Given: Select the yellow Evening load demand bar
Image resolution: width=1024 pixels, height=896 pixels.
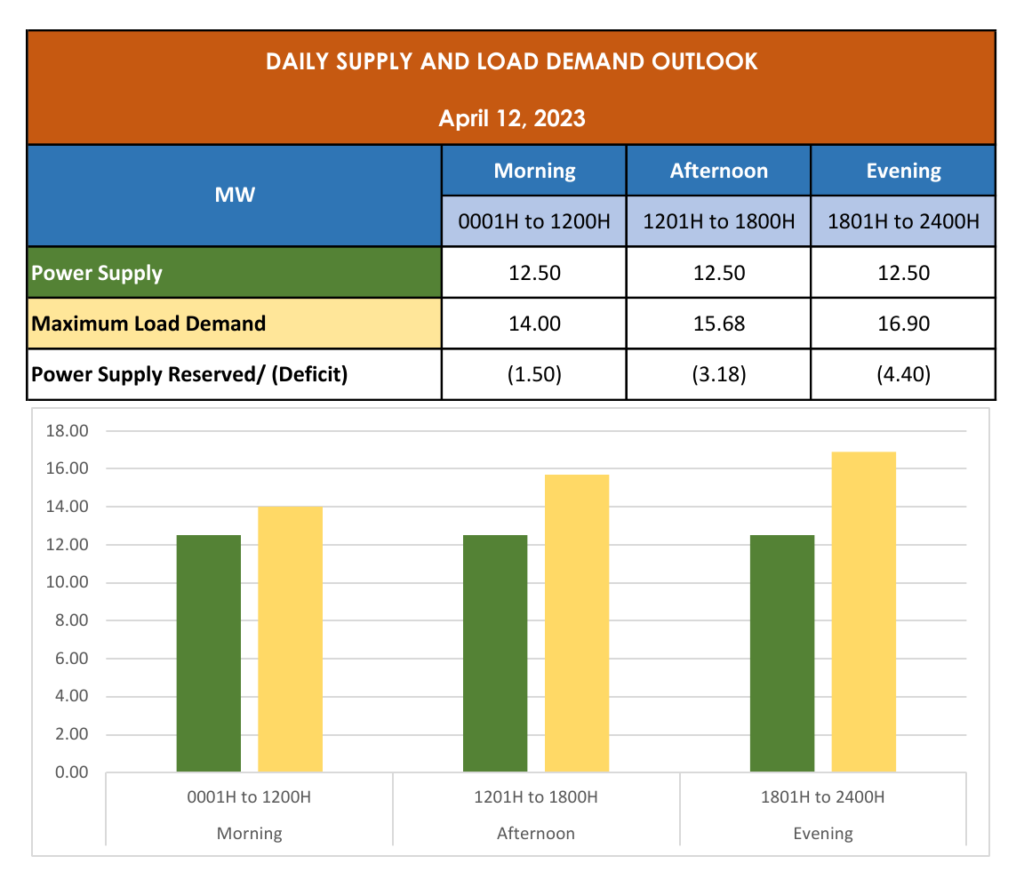Looking at the screenshot, I should (x=864, y=612).
